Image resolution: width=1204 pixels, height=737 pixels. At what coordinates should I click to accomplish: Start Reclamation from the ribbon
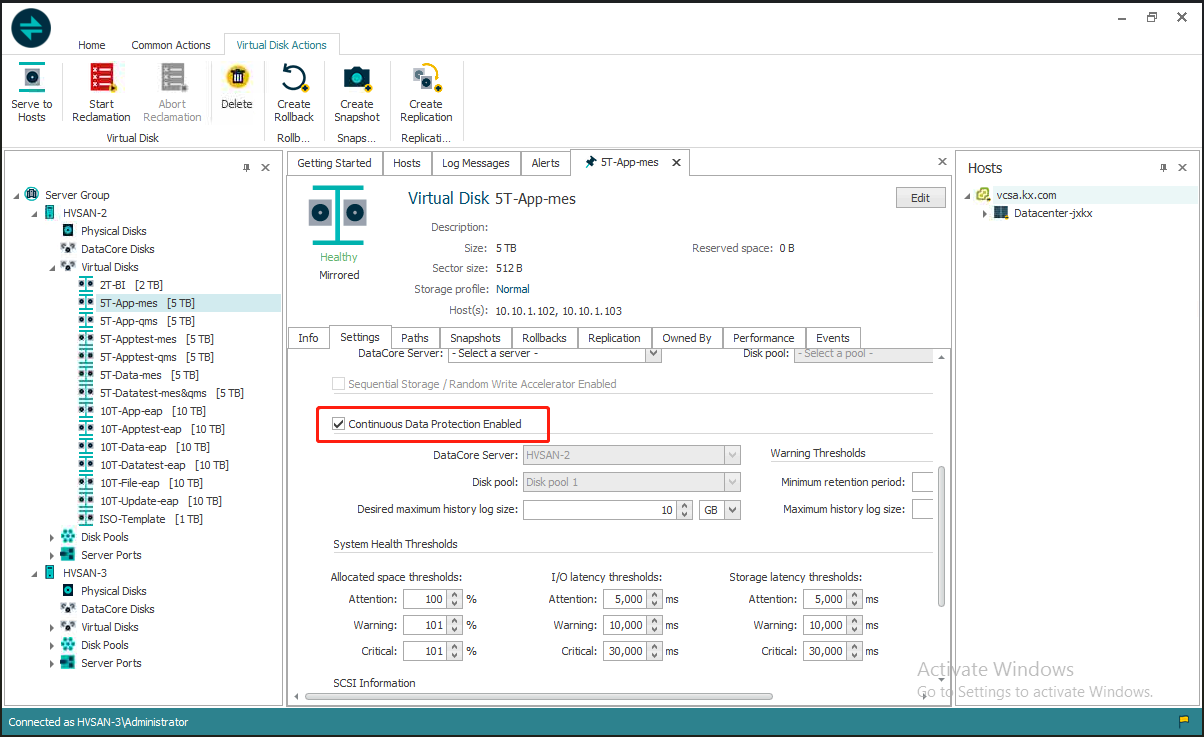[x=101, y=78]
